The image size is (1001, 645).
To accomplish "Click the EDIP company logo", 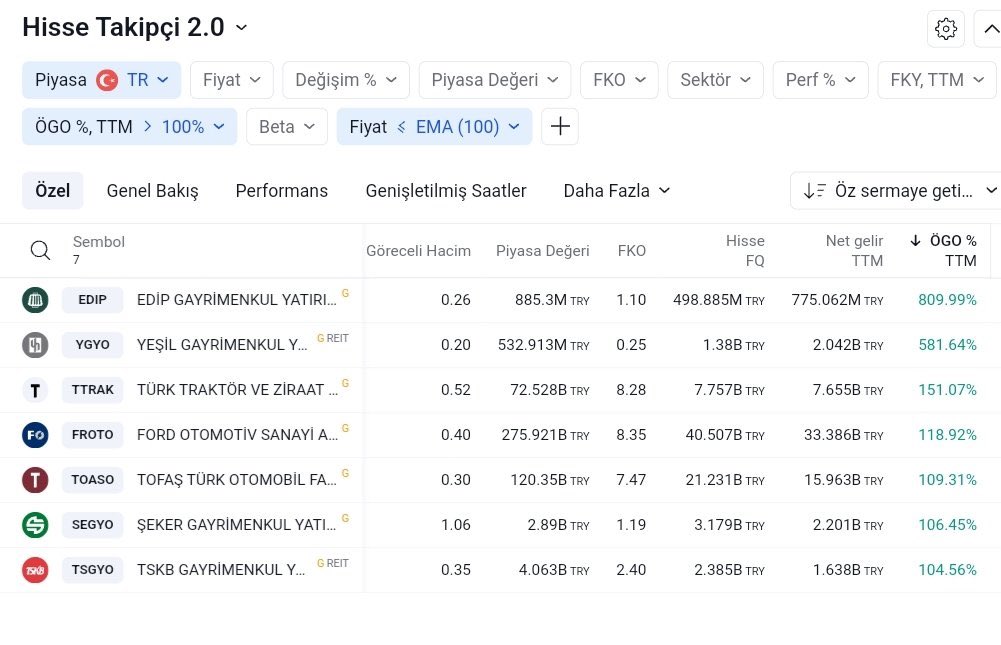I will [35, 300].
